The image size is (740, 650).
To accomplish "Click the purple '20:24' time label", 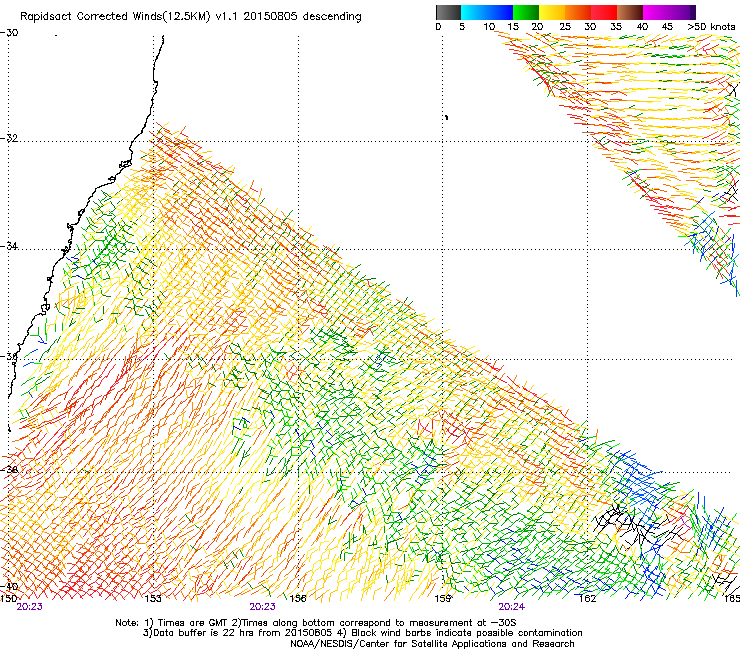I will tap(512, 607).
